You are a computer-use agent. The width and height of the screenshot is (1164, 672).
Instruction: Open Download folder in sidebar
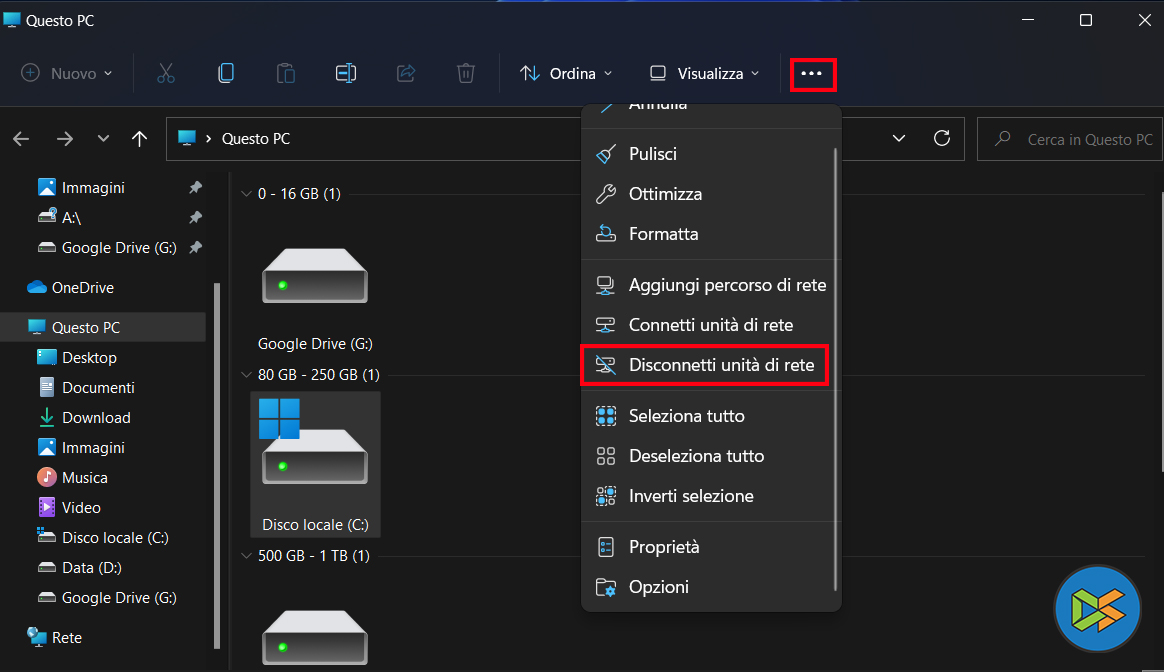pyautogui.click(x=96, y=417)
